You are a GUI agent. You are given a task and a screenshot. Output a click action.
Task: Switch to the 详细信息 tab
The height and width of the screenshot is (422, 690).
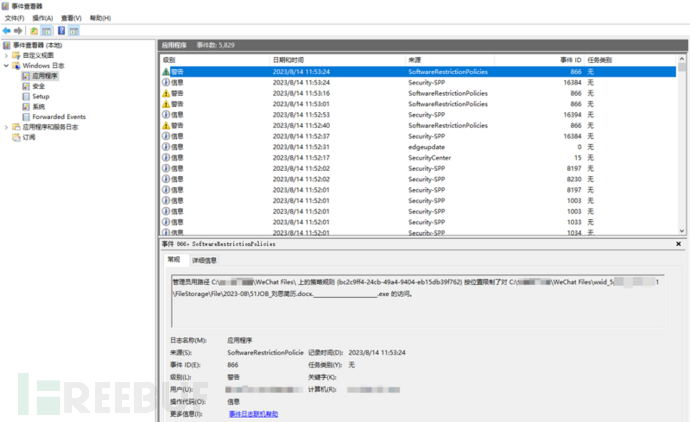201,260
